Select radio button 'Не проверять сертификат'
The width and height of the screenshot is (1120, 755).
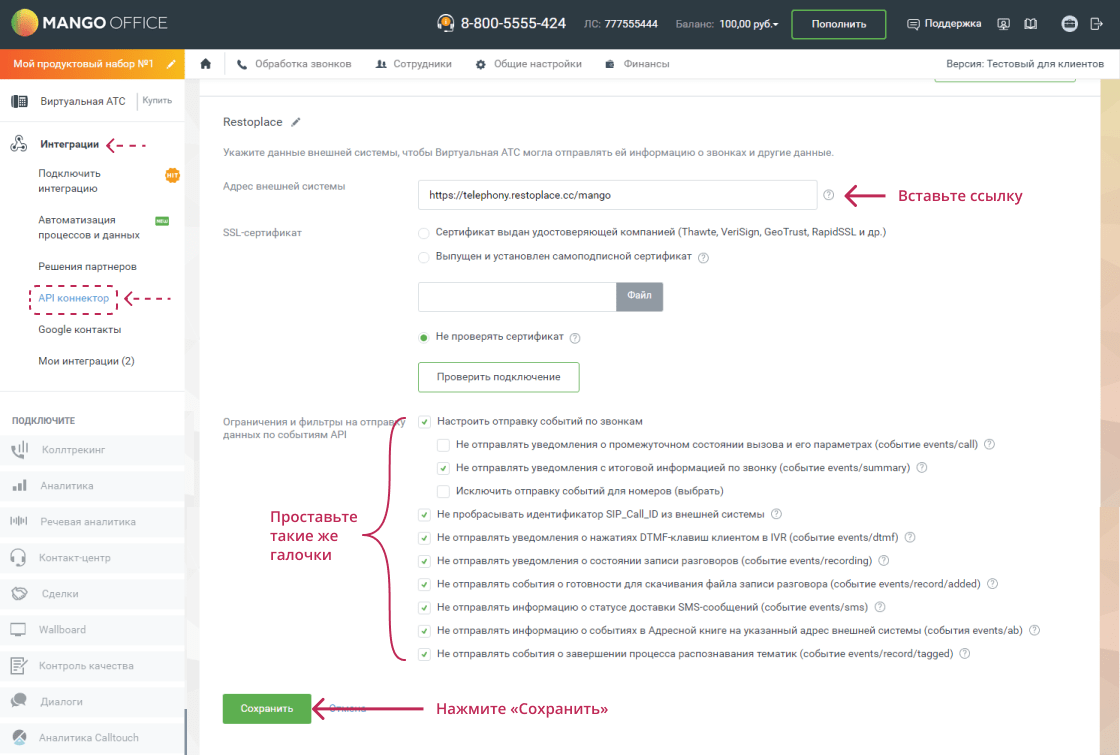point(422,338)
